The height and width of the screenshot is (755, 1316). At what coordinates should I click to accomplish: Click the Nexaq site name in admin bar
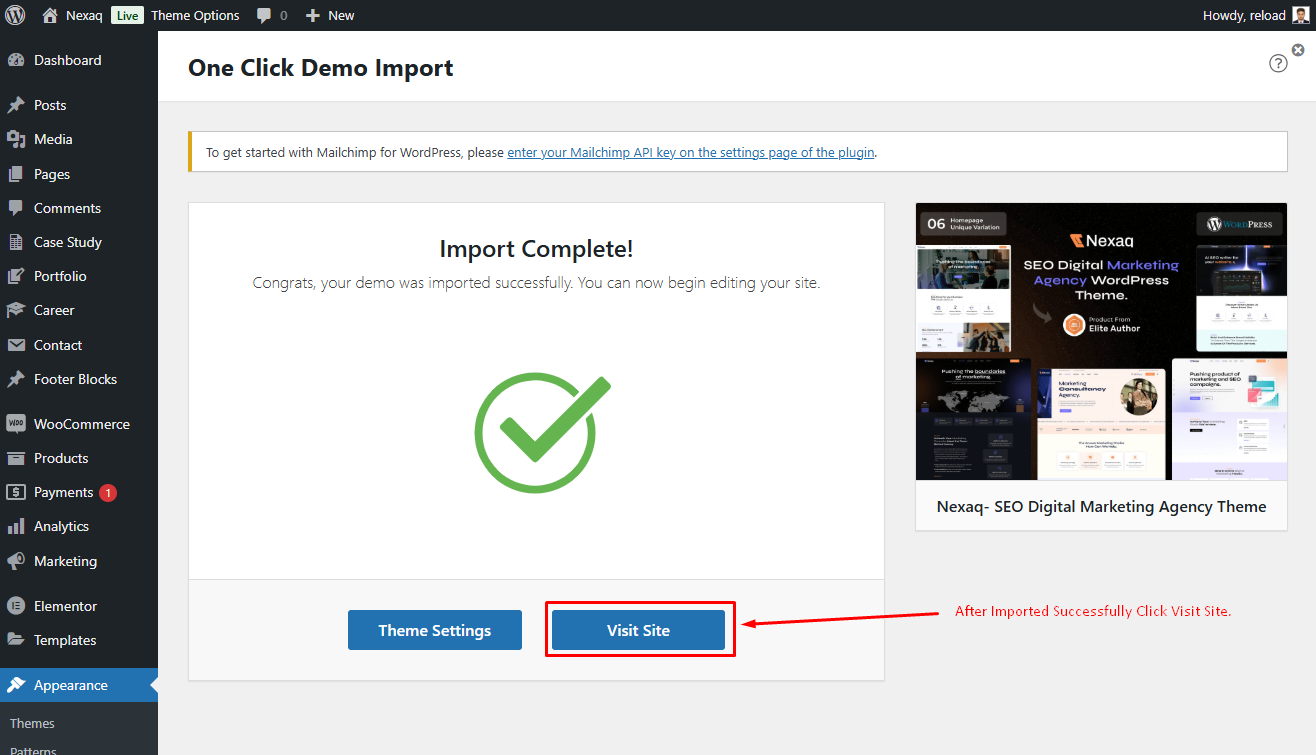(84, 15)
